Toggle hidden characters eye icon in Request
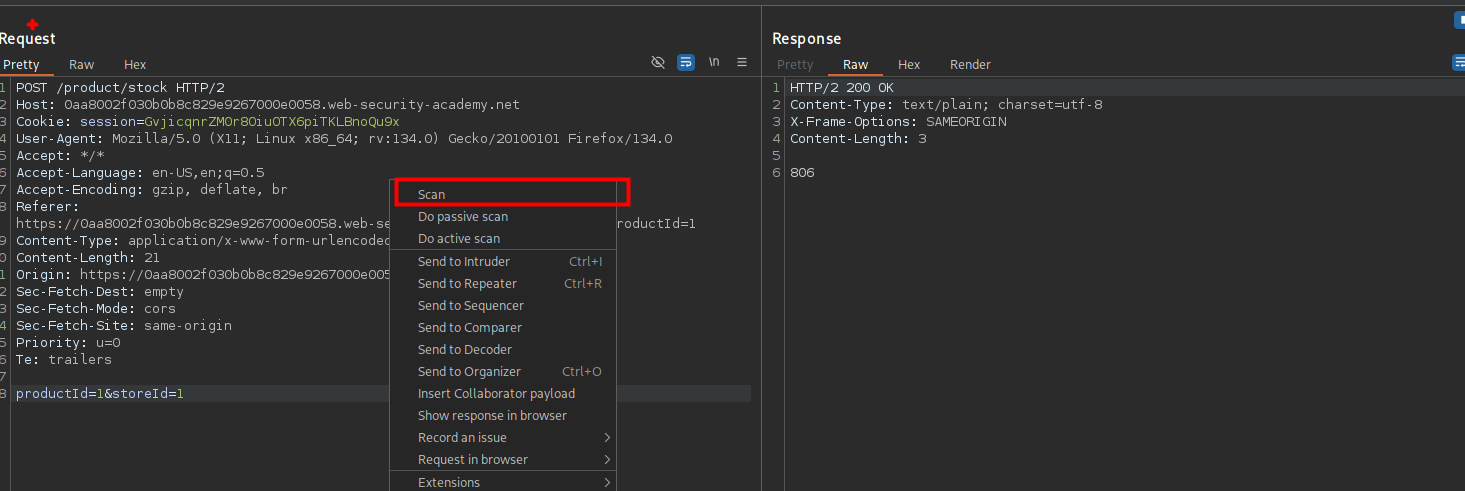This screenshot has height=491, width=1465. tap(658, 62)
